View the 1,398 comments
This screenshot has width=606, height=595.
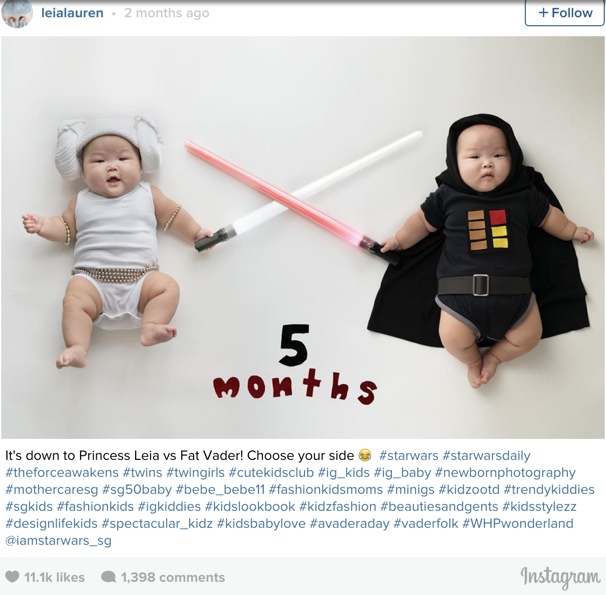pos(173,577)
